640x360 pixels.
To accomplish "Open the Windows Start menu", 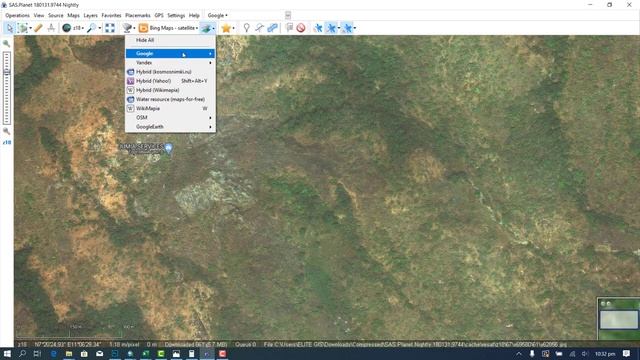I will pos(7,353).
